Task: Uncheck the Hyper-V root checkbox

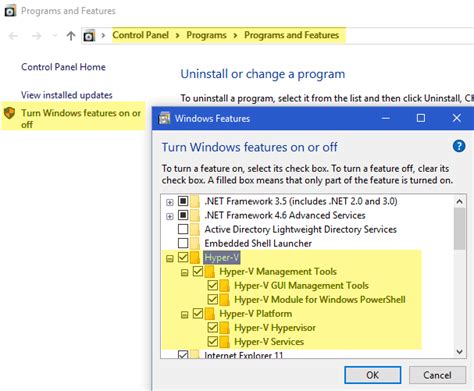Action: click(183, 257)
